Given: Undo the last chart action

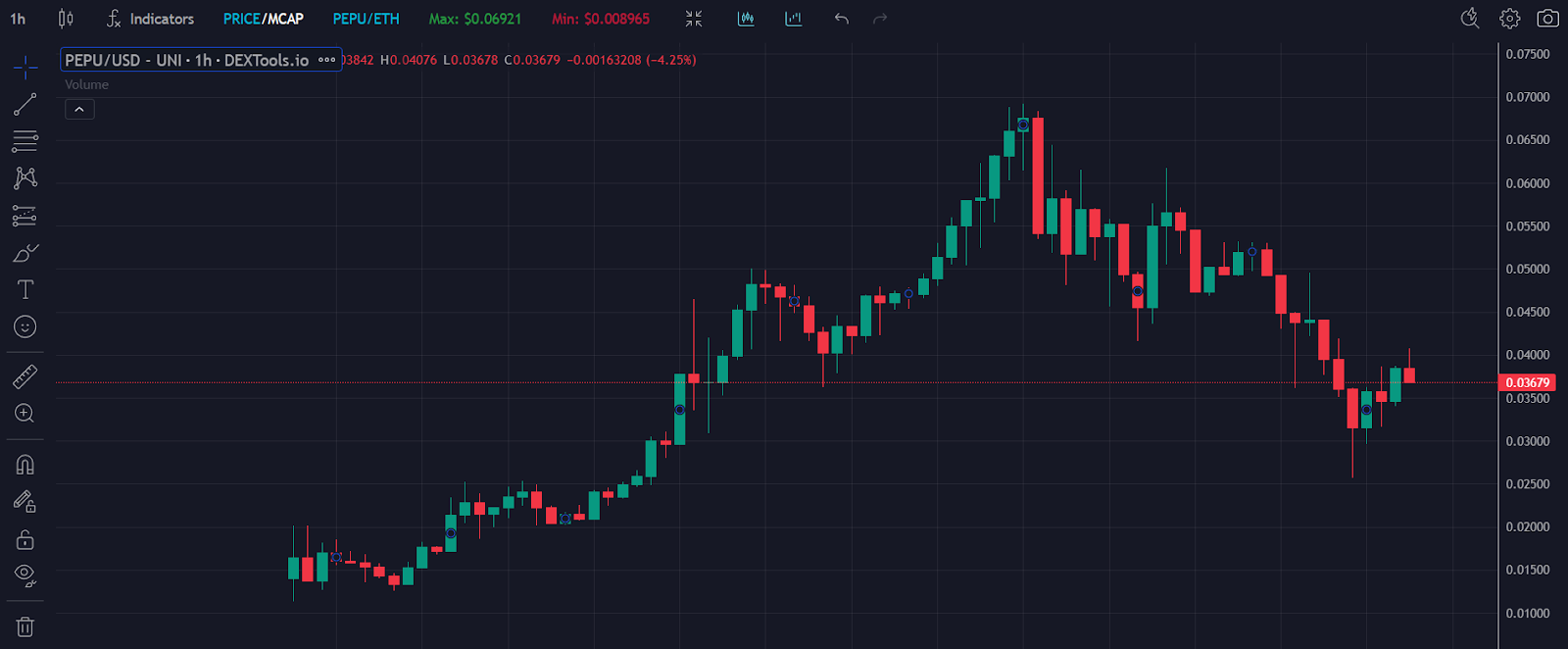Looking at the screenshot, I should click(x=842, y=19).
